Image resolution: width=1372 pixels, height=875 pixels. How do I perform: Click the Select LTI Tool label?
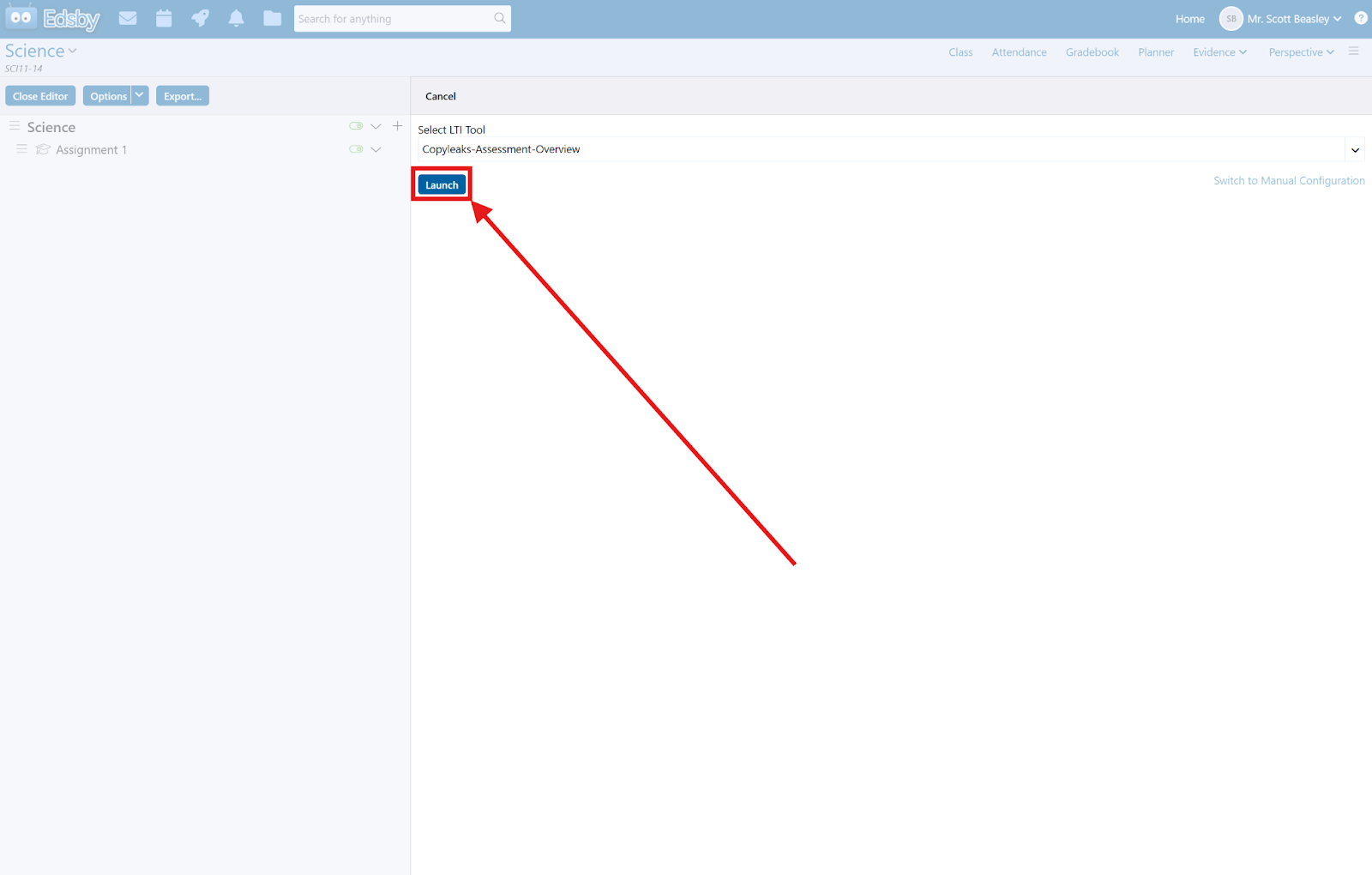point(451,130)
